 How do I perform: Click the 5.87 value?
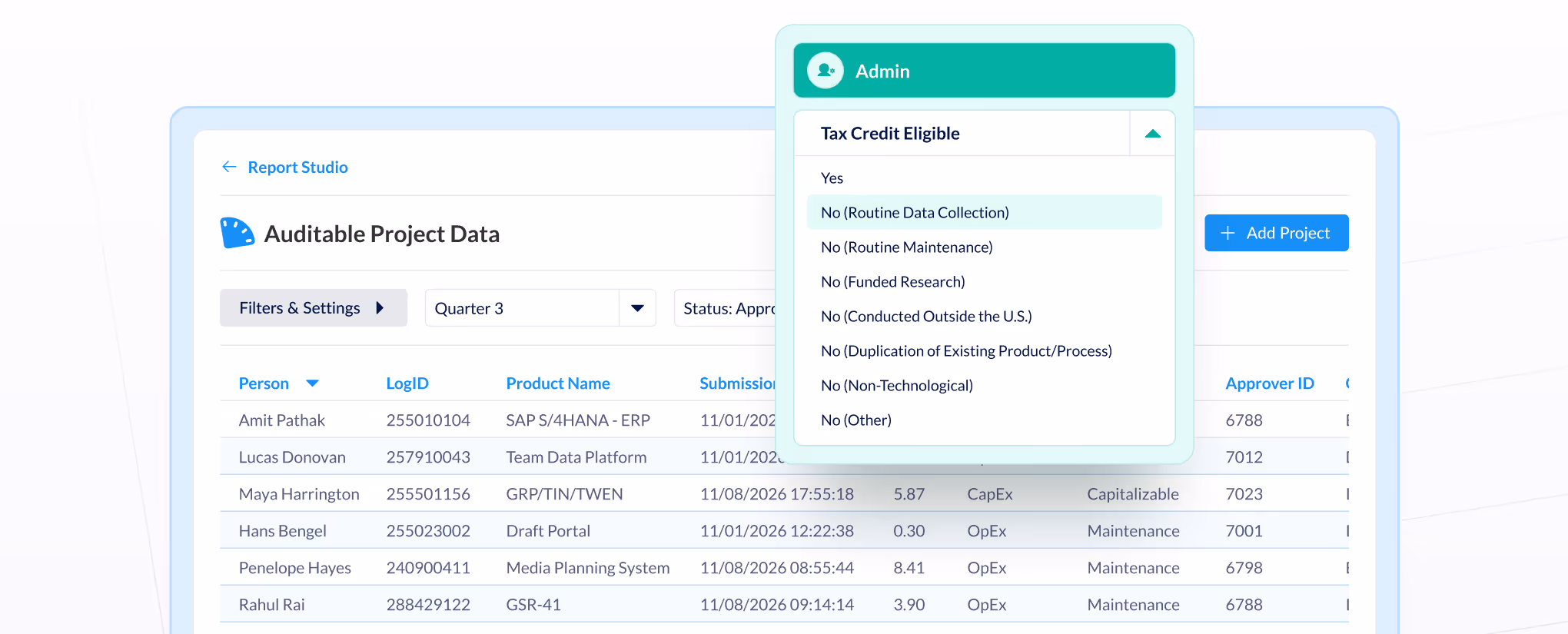point(909,494)
